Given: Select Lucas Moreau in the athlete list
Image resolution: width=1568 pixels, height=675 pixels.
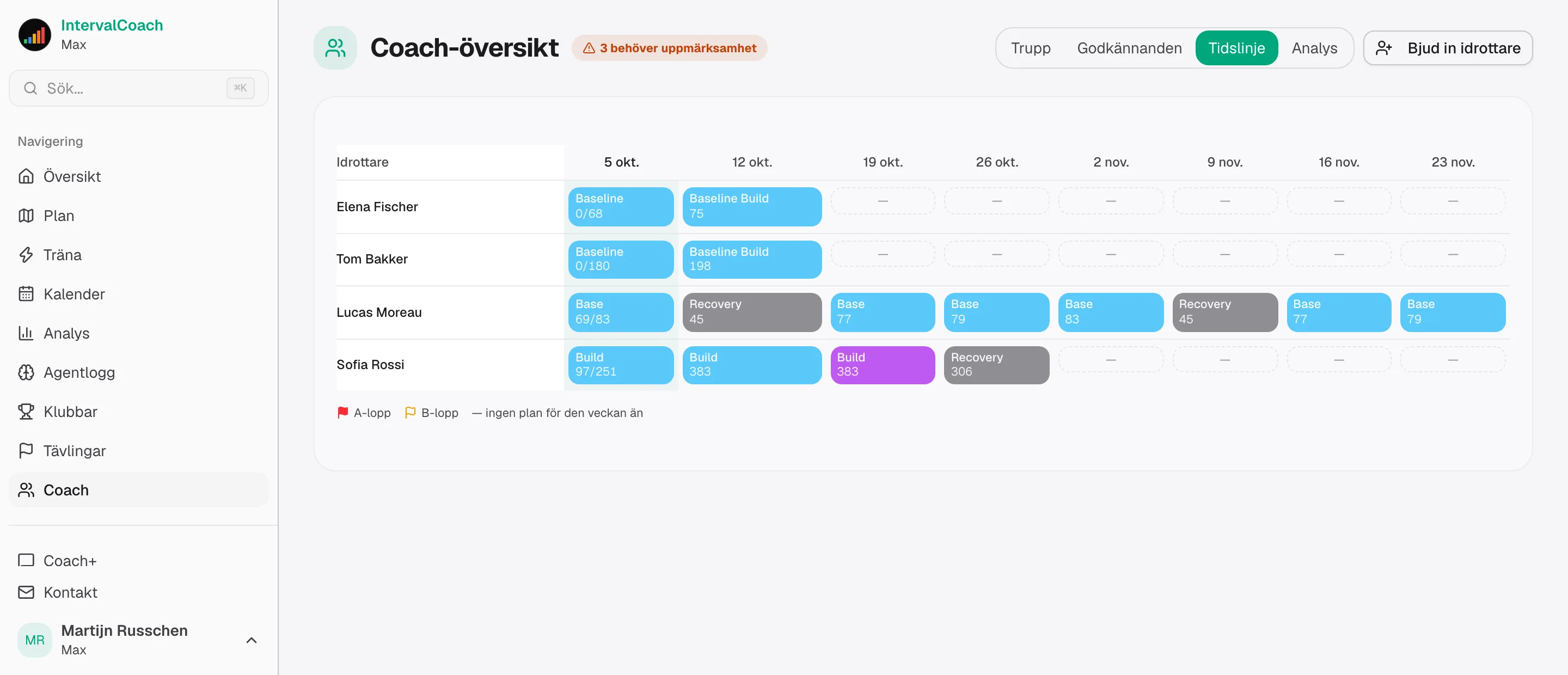Looking at the screenshot, I should tap(379, 312).
